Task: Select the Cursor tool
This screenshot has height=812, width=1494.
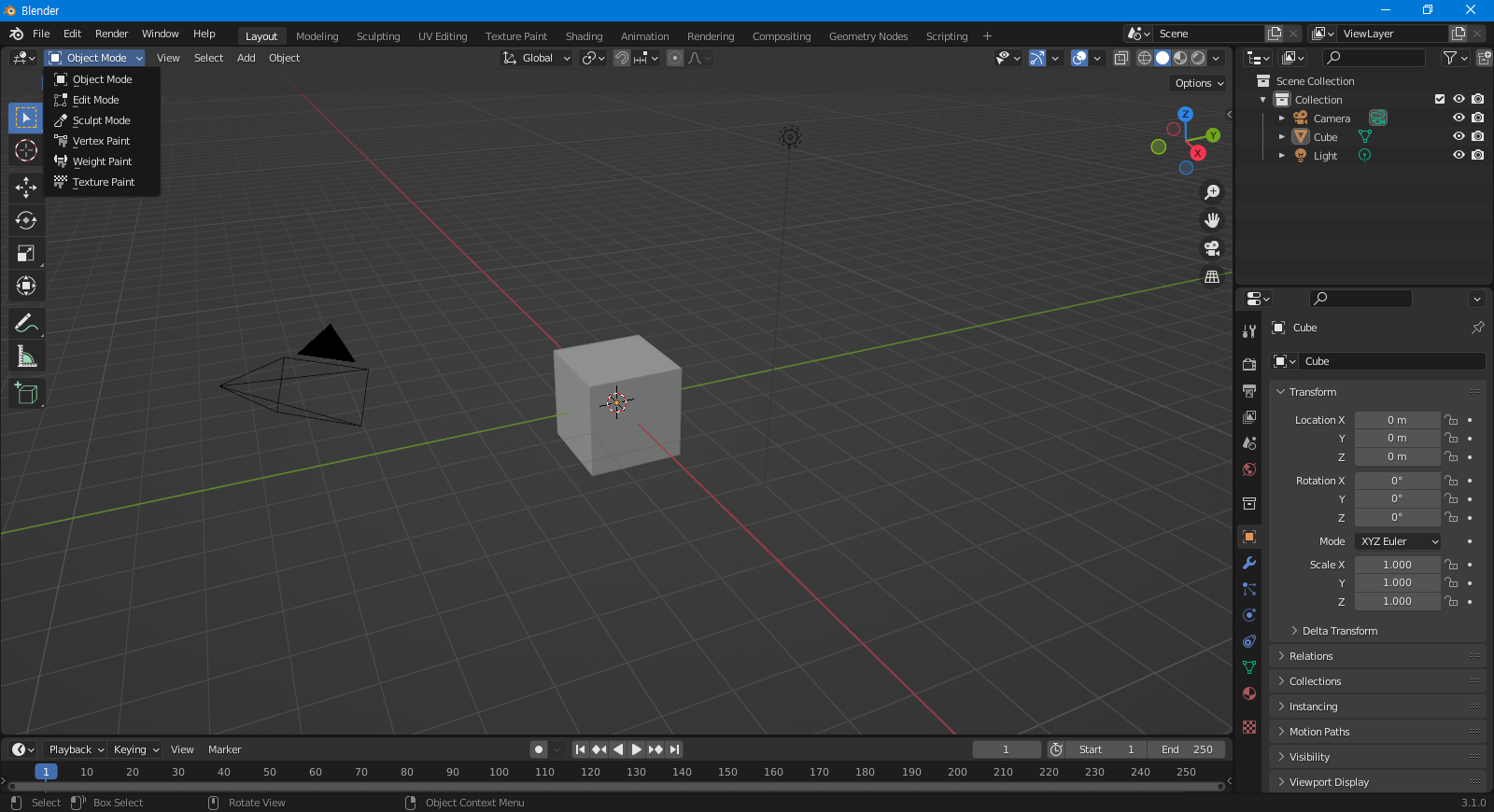Action: [26, 150]
